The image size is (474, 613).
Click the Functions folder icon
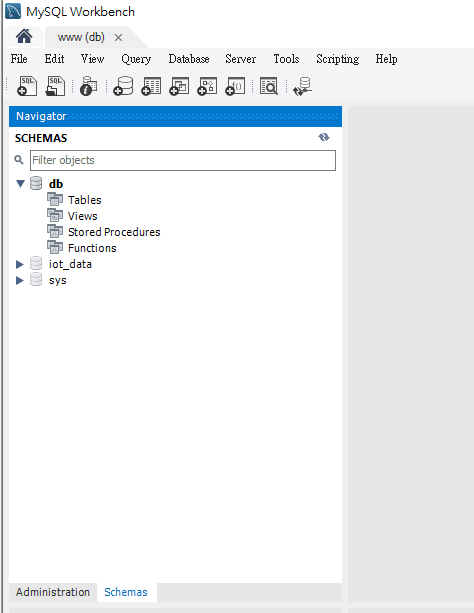pos(55,247)
